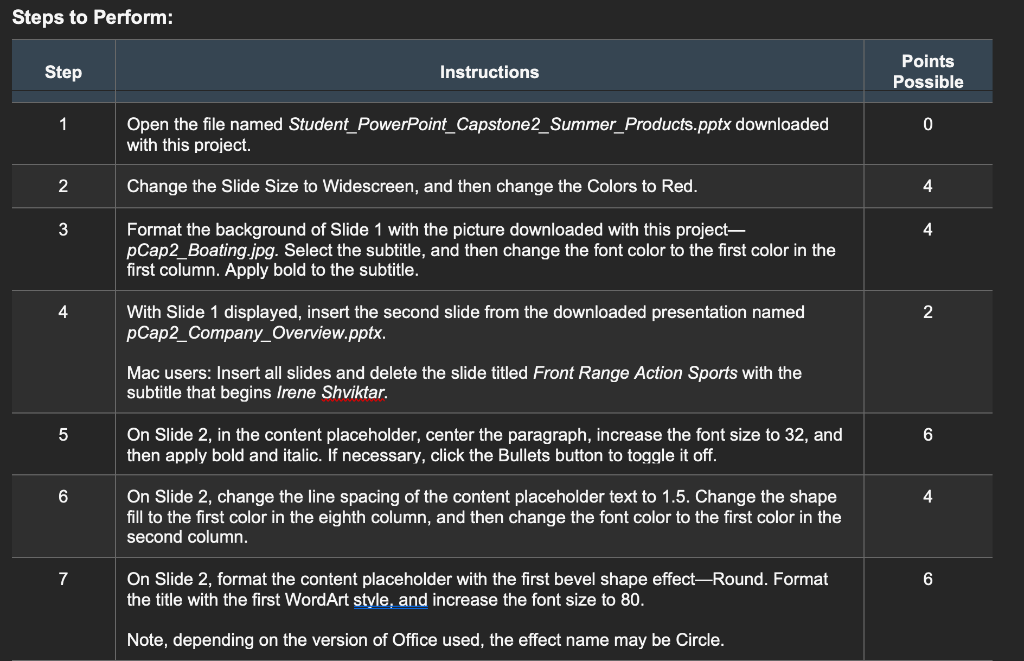Select the step number 5 cell
Screen dimensions: 1024x661
(63, 435)
